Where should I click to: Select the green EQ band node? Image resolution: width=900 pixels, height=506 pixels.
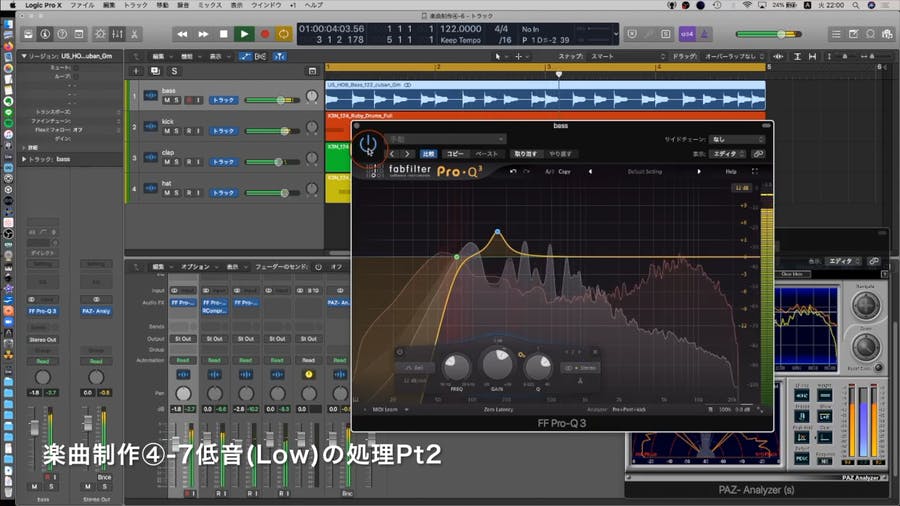[x=457, y=257]
